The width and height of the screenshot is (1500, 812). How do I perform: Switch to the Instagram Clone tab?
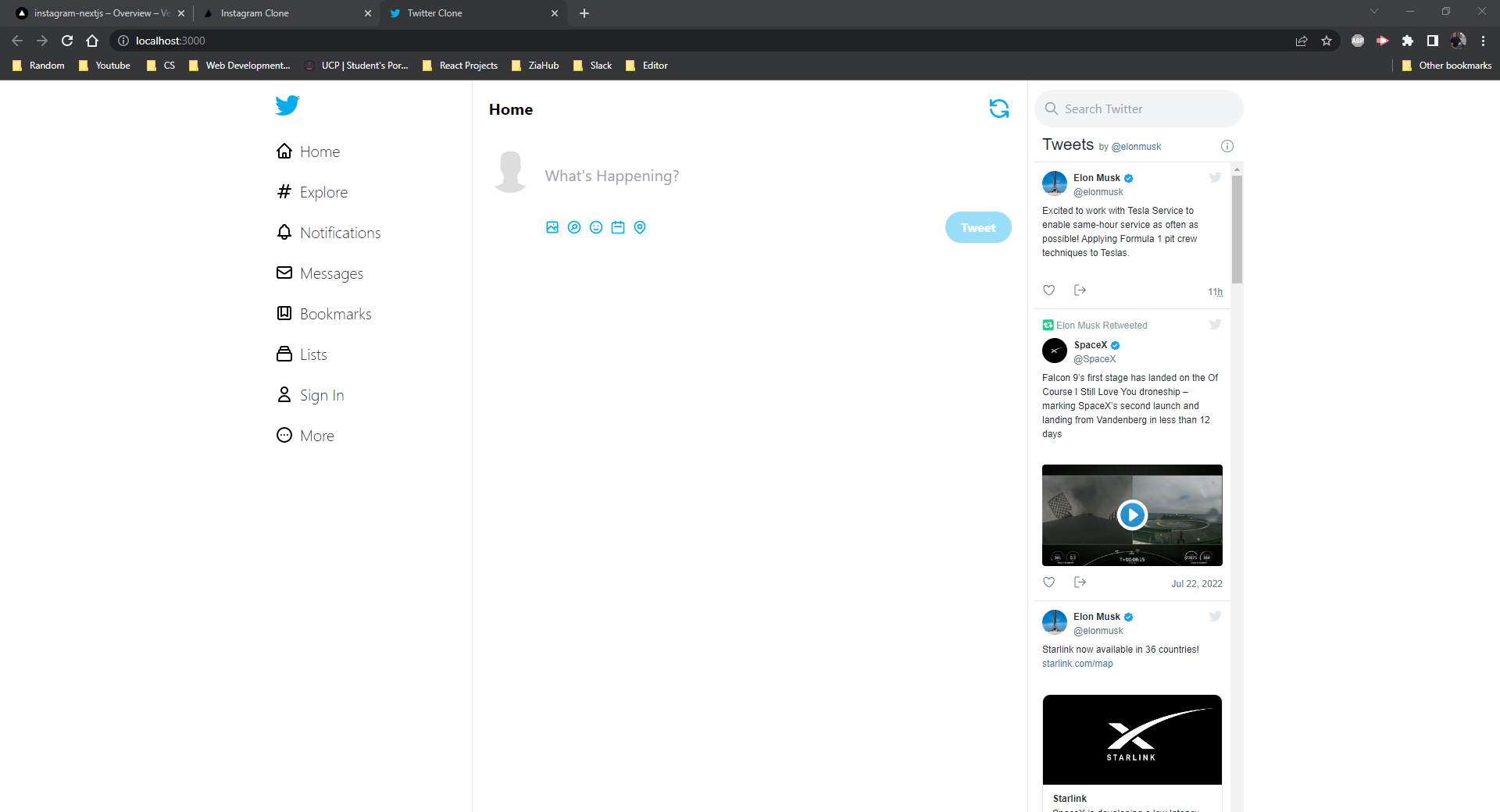tap(284, 13)
